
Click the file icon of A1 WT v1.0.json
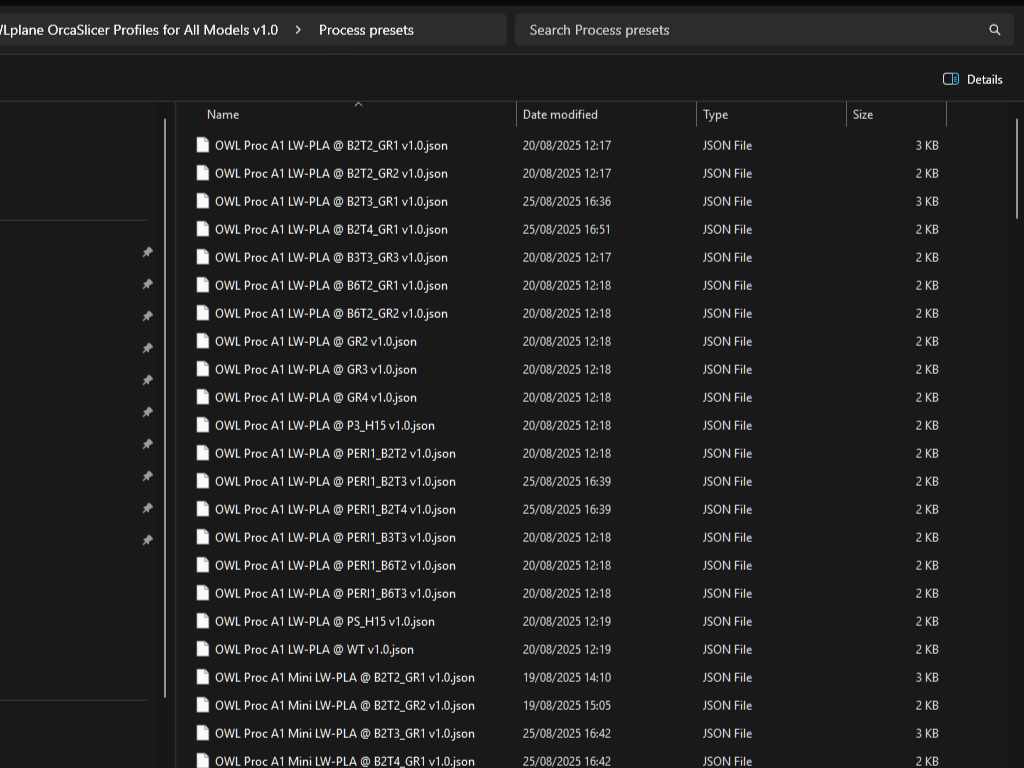(203, 649)
